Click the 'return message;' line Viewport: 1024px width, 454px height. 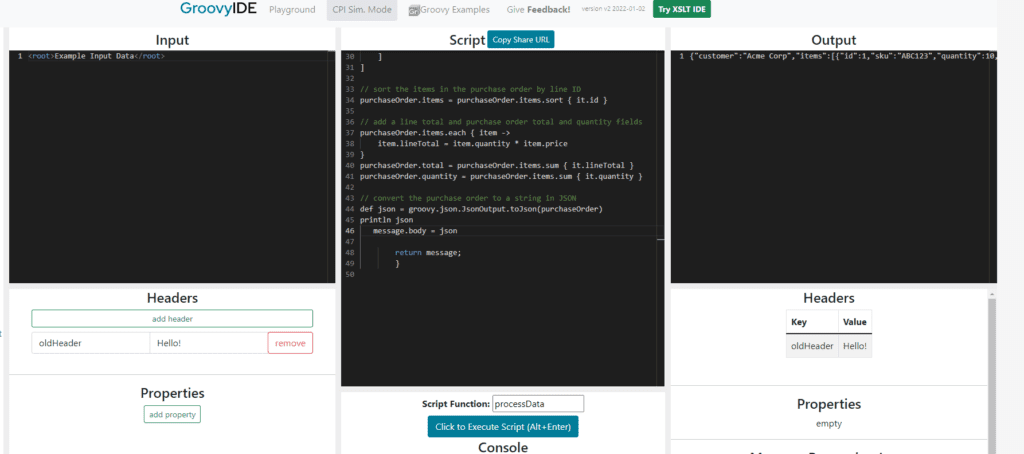coord(428,252)
